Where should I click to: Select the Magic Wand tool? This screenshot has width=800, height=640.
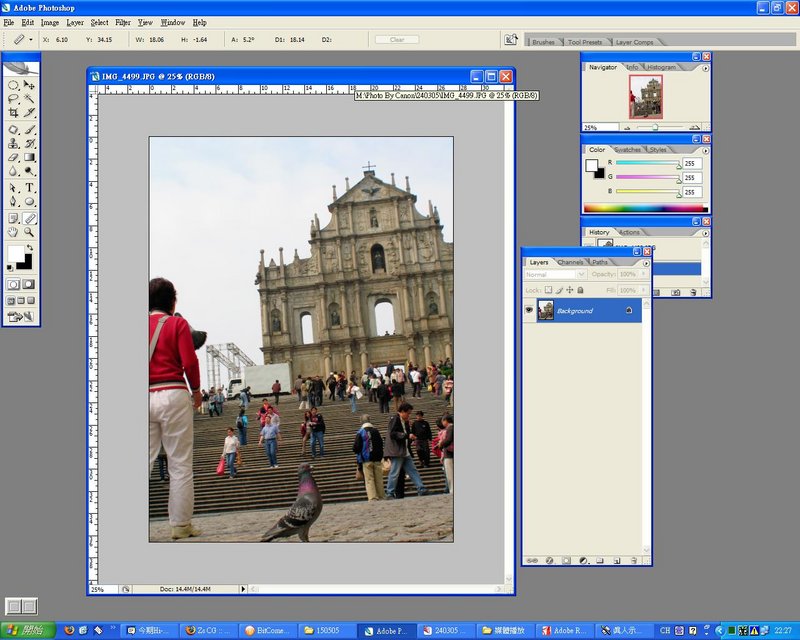[30, 100]
